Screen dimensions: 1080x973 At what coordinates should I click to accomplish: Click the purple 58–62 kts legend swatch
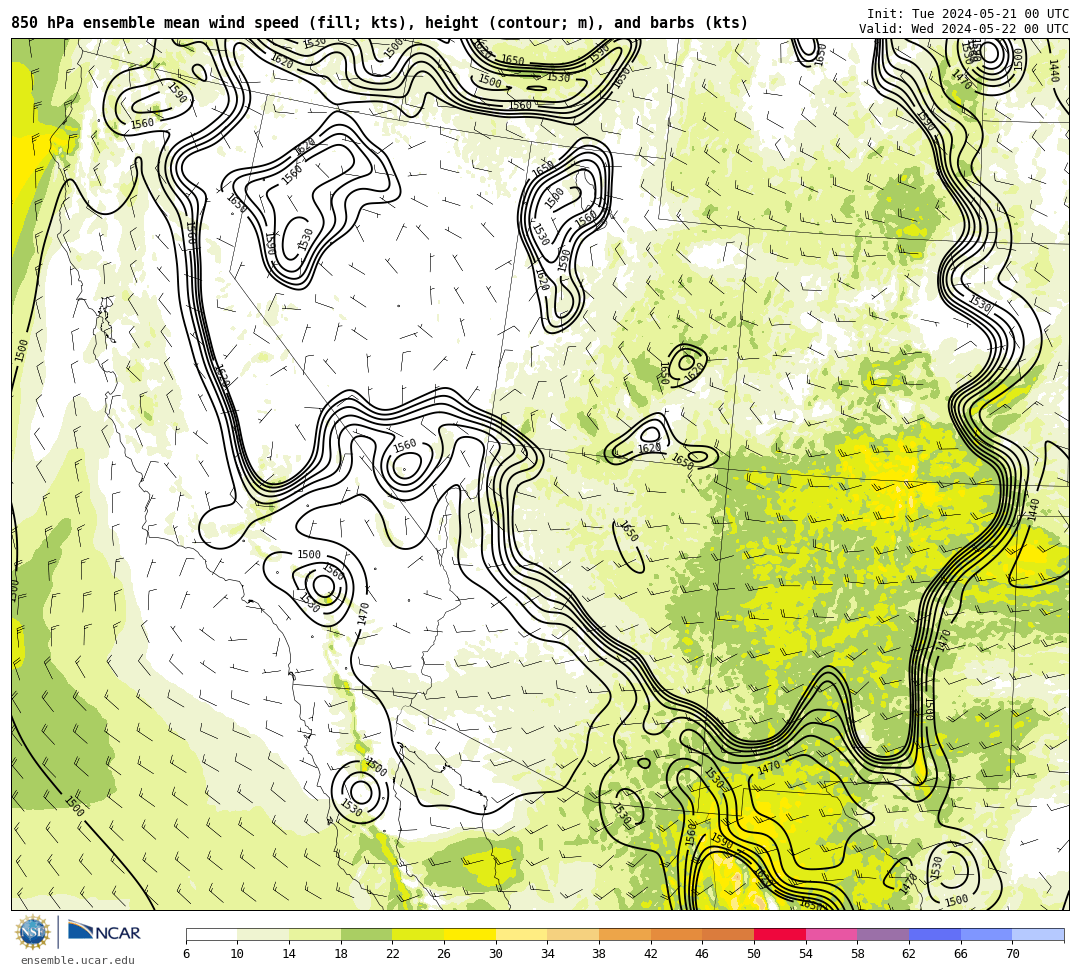tap(883, 934)
